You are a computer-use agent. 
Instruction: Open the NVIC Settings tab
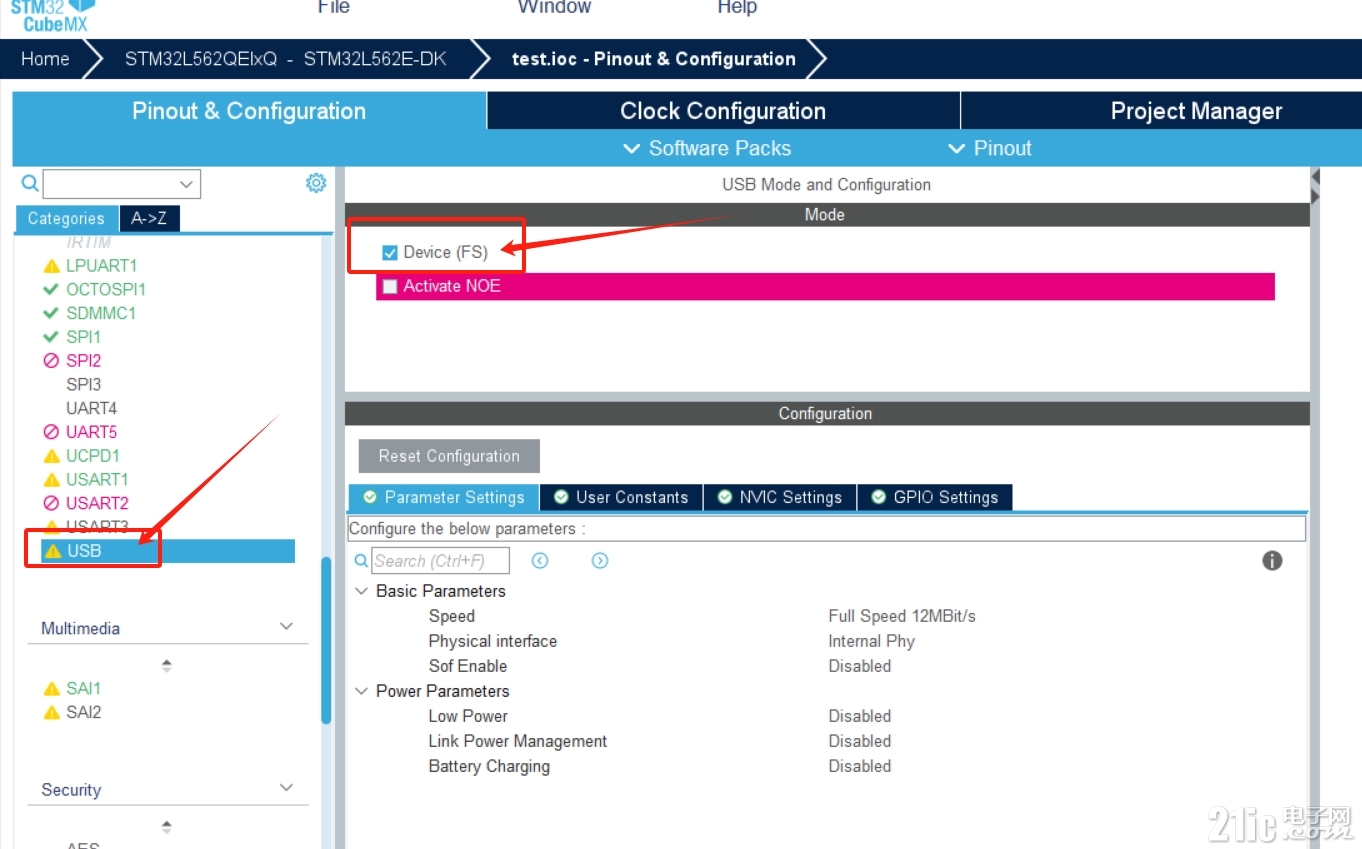click(x=780, y=497)
